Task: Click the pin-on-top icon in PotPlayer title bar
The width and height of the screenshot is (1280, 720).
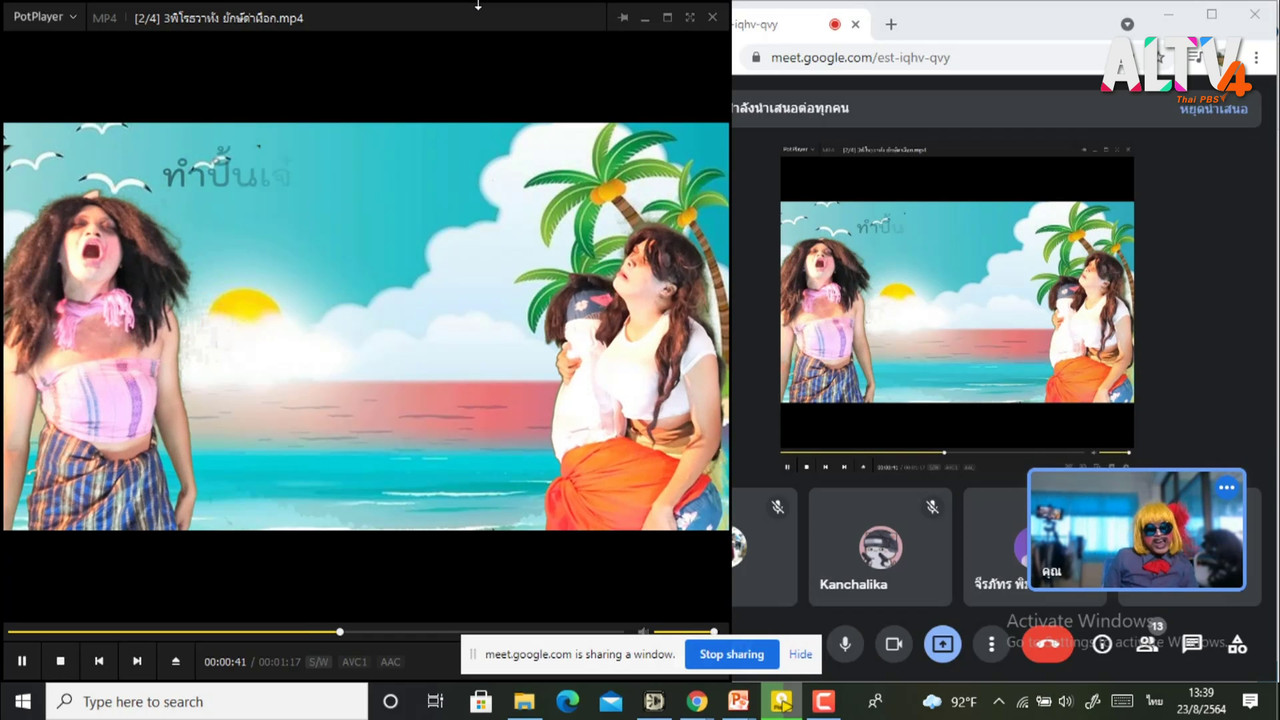Action: pyautogui.click(x=623, y=17)
